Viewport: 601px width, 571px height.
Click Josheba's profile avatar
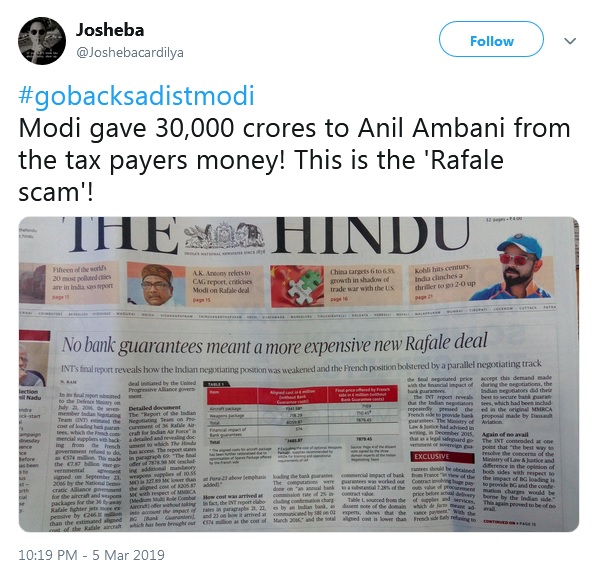point(42,41)
